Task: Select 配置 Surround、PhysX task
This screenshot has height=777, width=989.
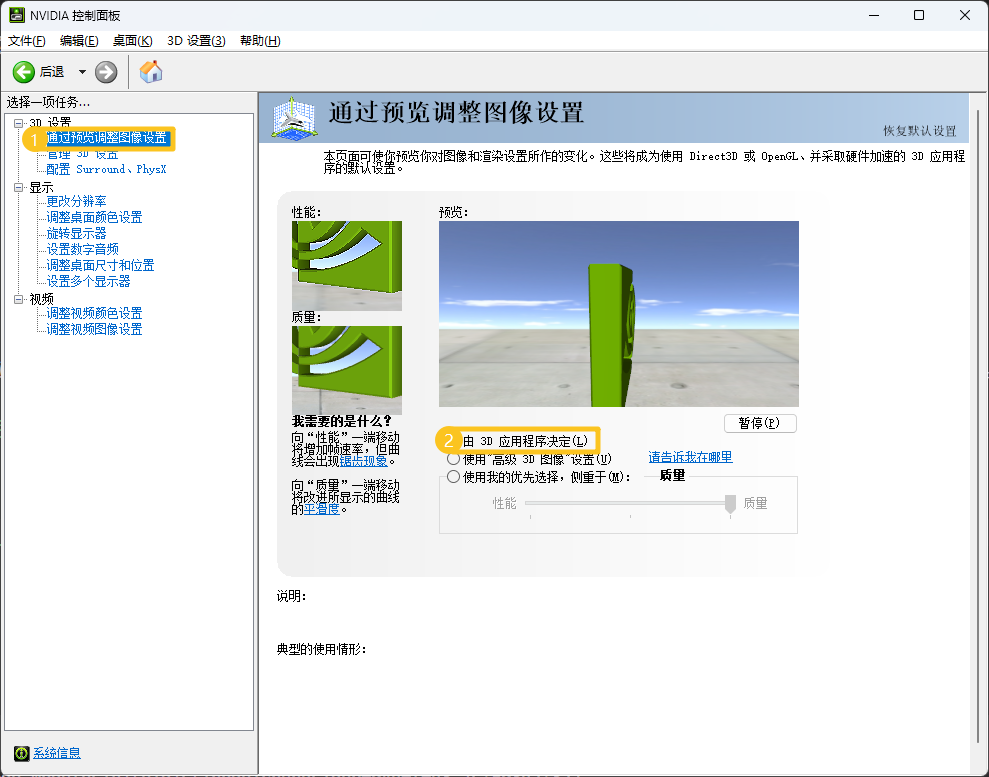Action: [x=106, y=169]
